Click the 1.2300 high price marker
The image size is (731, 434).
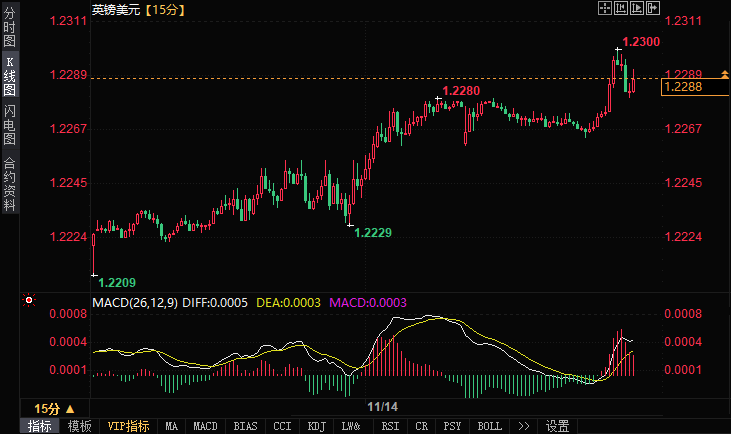coord(641,42)
